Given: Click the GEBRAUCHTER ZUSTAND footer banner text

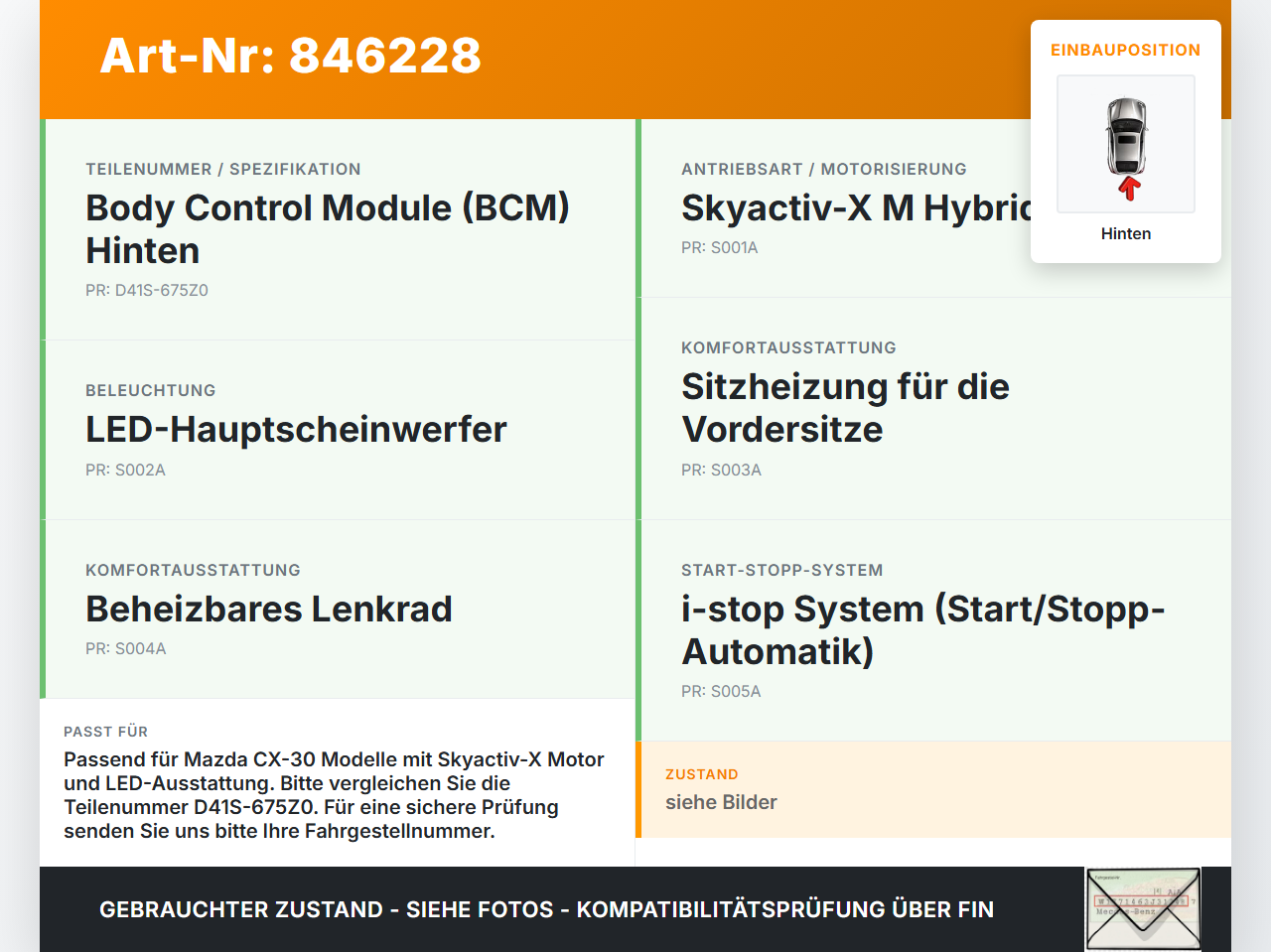Looking at the screenshot, I should pos(546,909).
